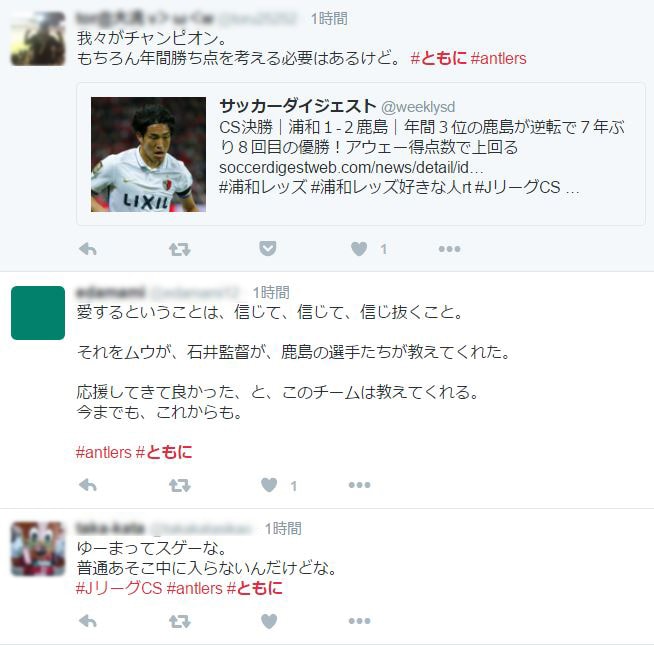654x645 pixels.
Task: Open the #JリーグCS hashtag in third tweet
Action: pos(118,588)
